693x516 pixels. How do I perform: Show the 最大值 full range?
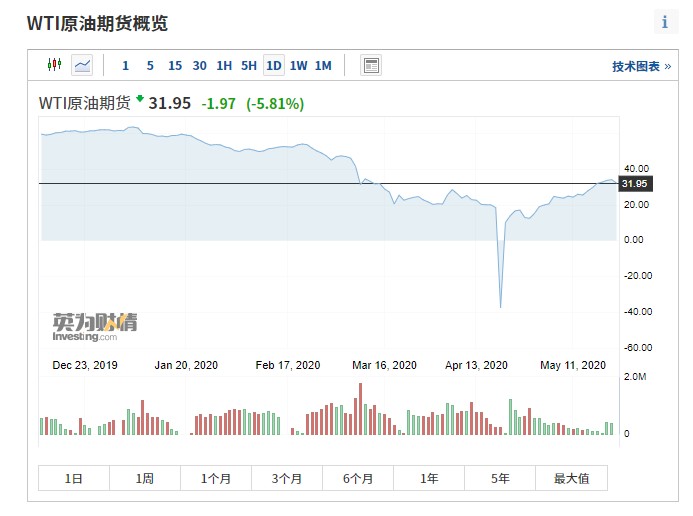(571, 478)
